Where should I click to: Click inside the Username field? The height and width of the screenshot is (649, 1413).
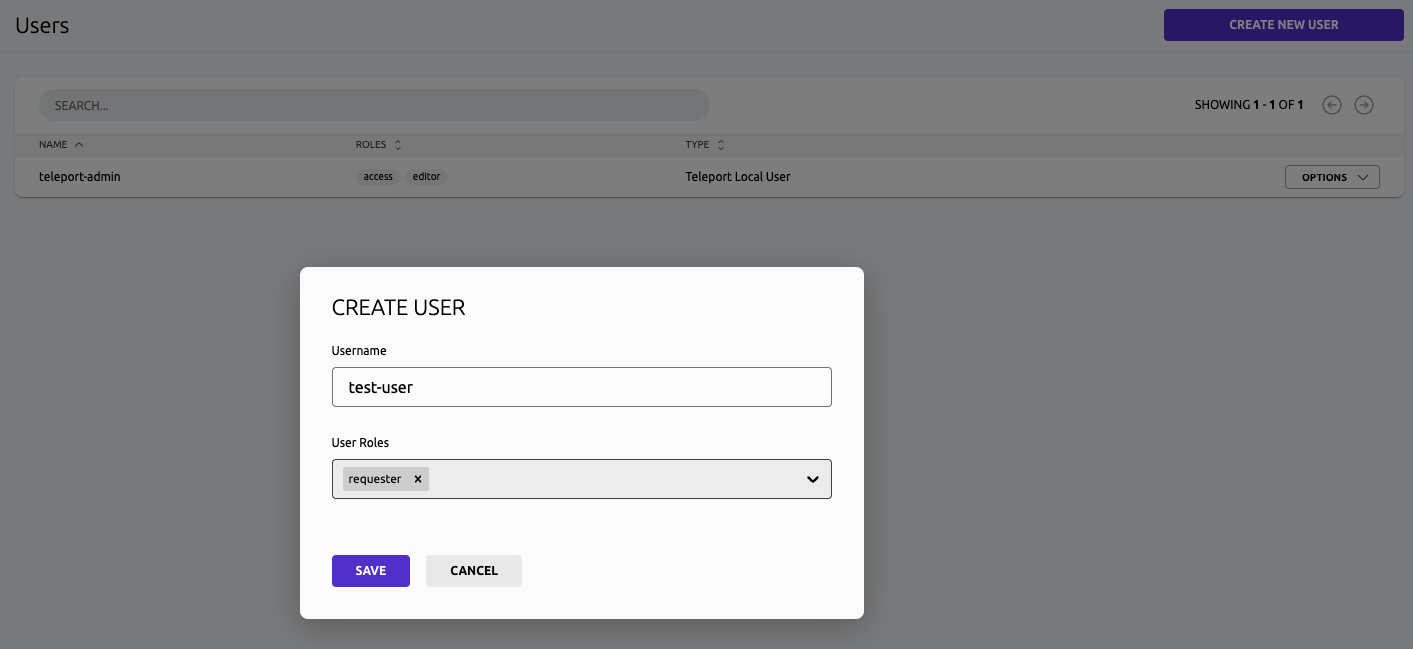click(581, 387)
